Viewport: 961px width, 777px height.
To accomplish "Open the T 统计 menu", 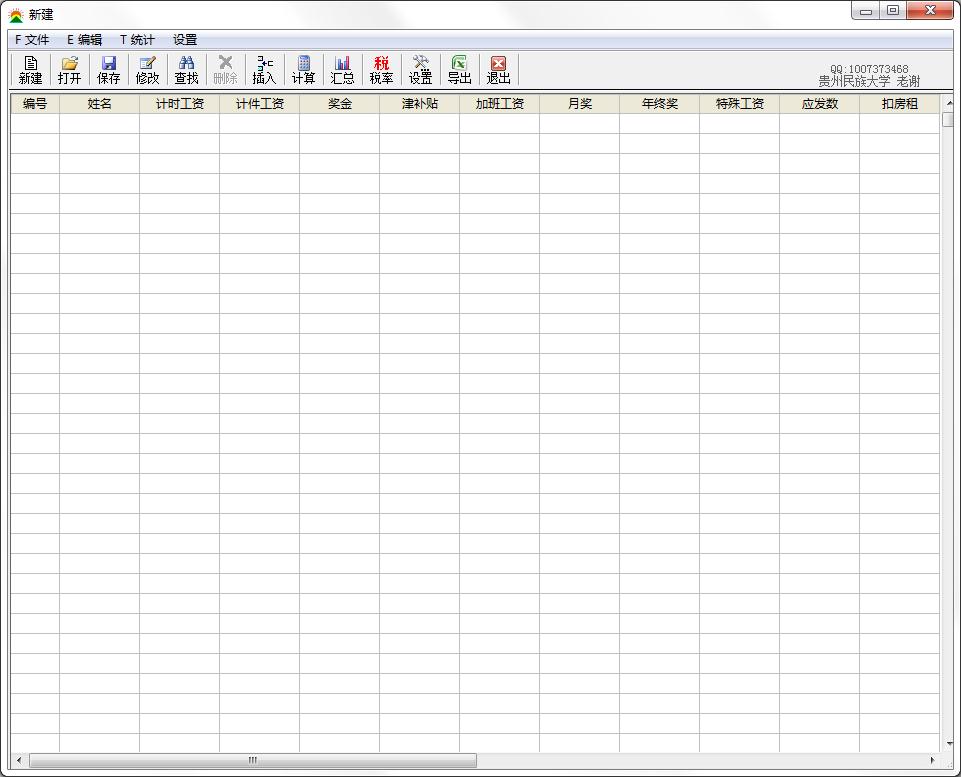I will click(138, 40).
